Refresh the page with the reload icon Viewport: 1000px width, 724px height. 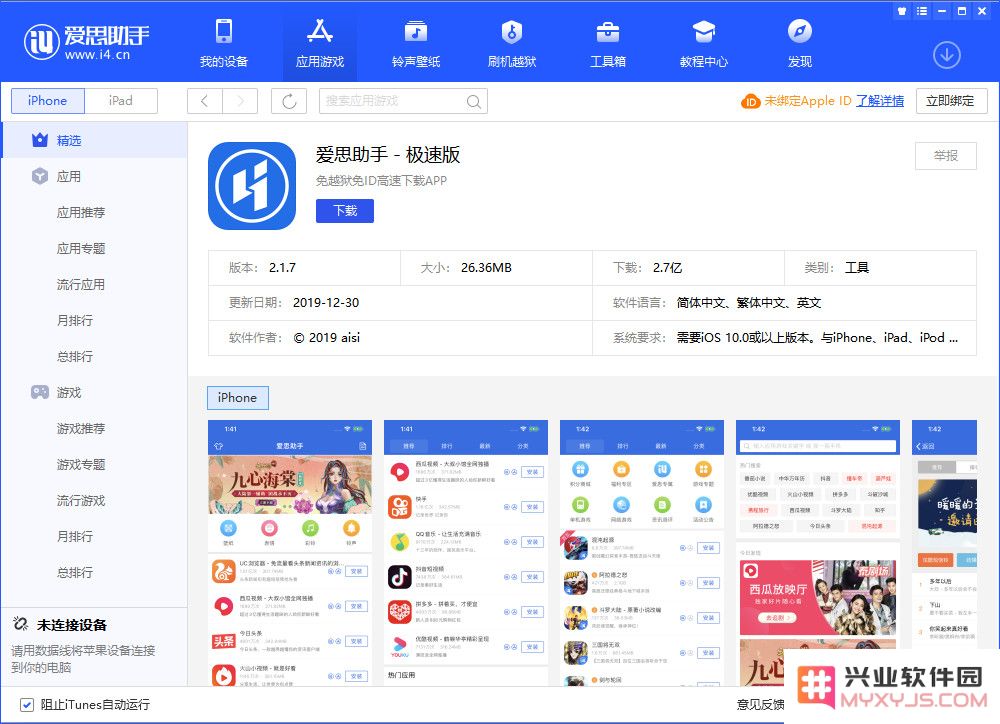[289, 101]
